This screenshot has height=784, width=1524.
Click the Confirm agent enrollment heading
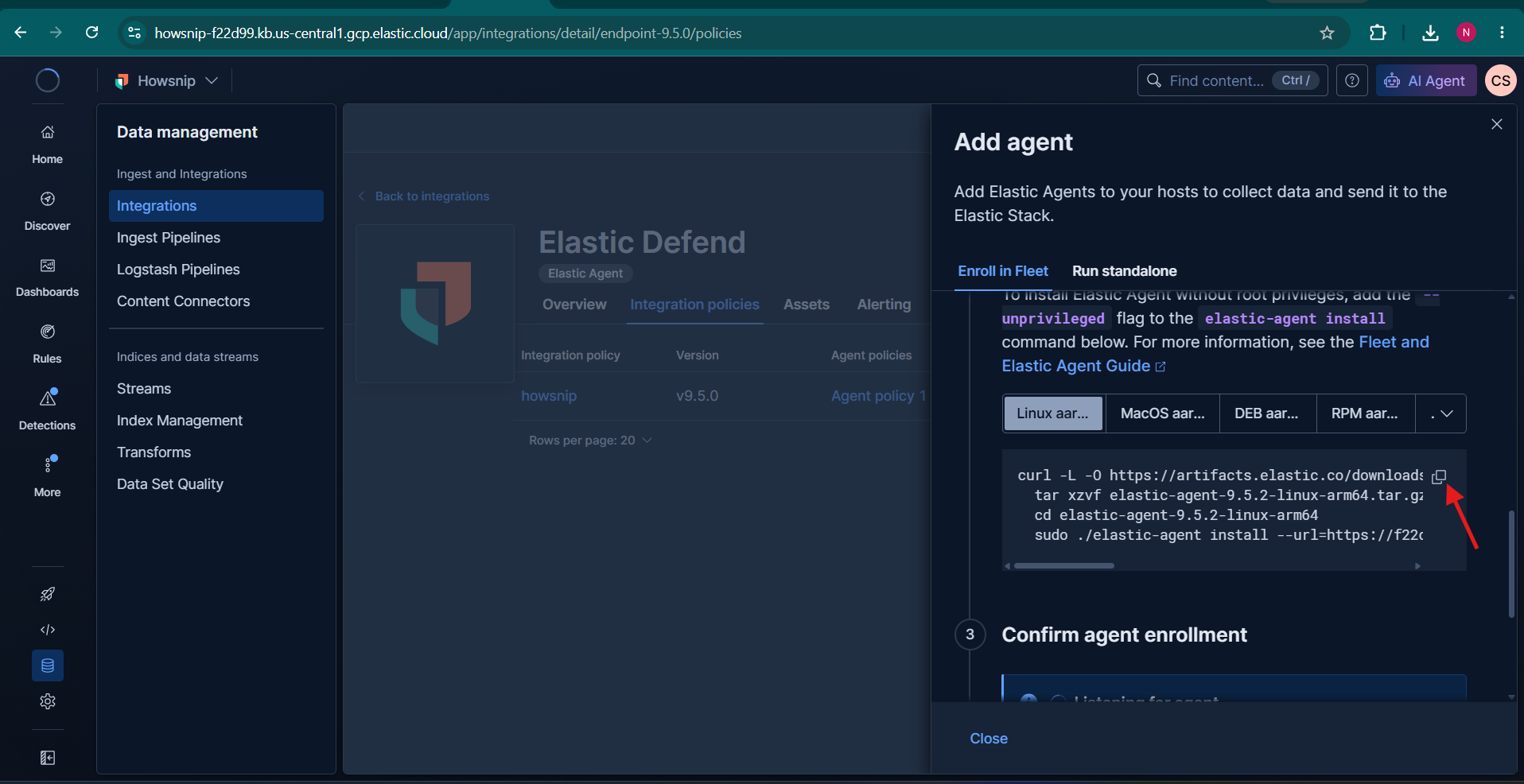pos(1124,635)
